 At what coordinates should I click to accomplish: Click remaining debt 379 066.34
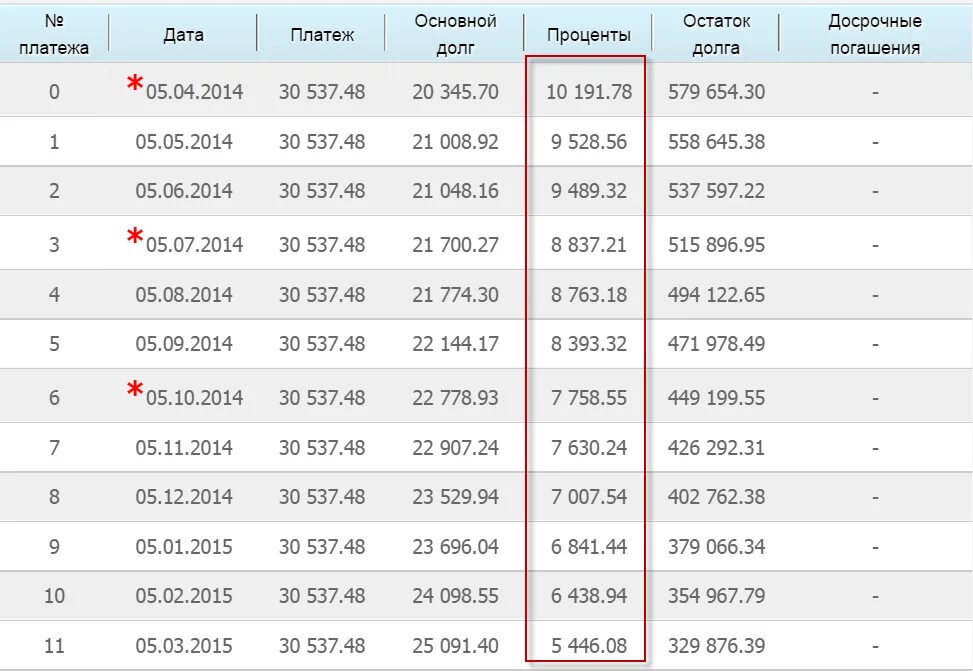pos(717,547)
